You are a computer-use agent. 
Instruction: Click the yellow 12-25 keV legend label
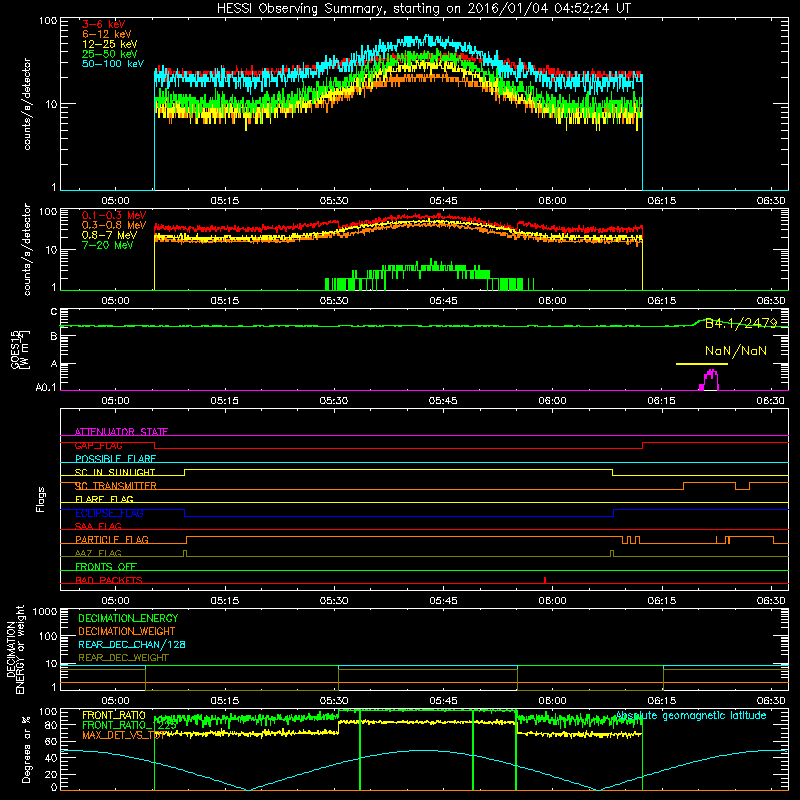coord(110,44)
